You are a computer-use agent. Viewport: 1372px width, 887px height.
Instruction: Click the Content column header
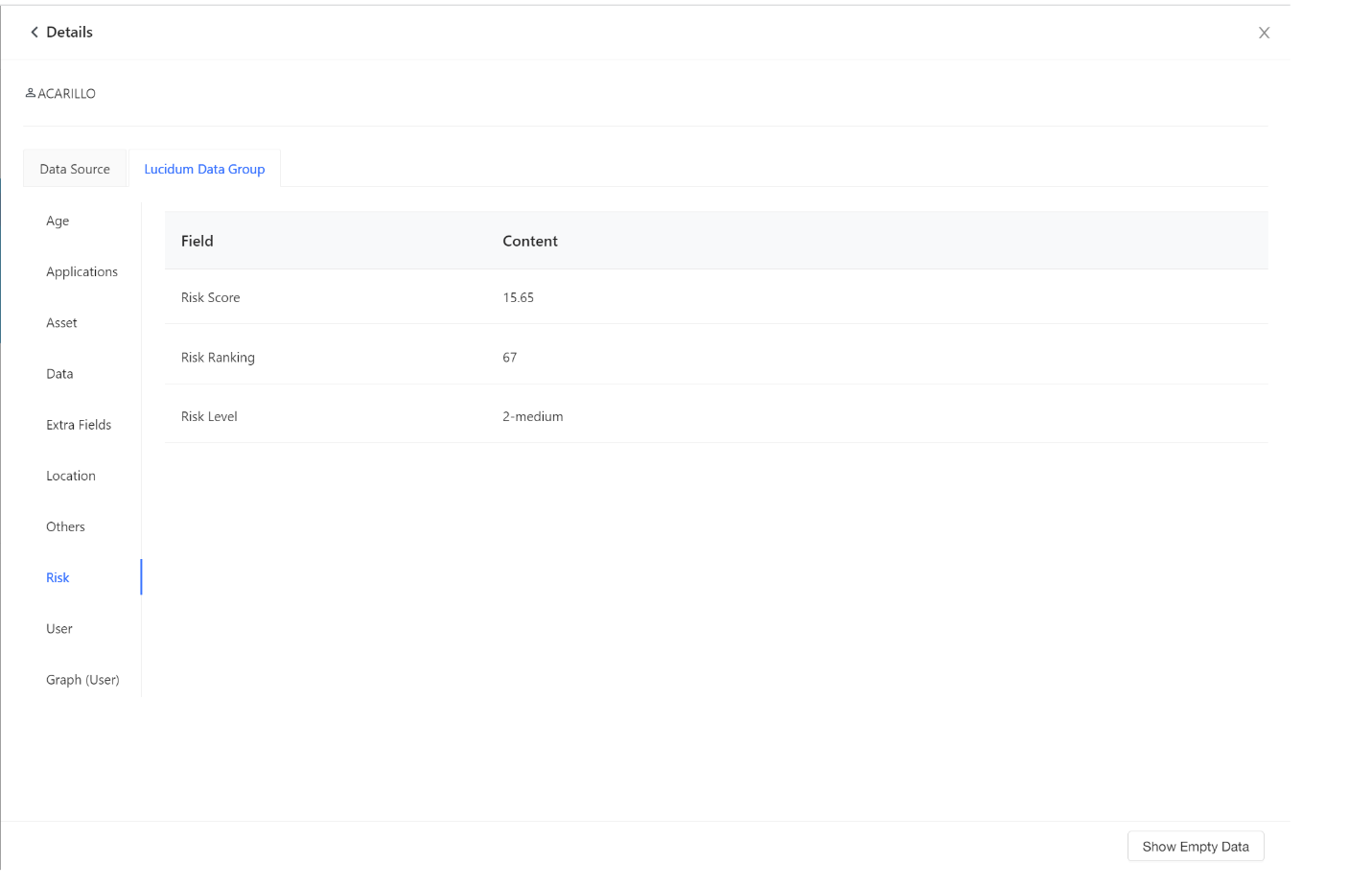[530, 242]
